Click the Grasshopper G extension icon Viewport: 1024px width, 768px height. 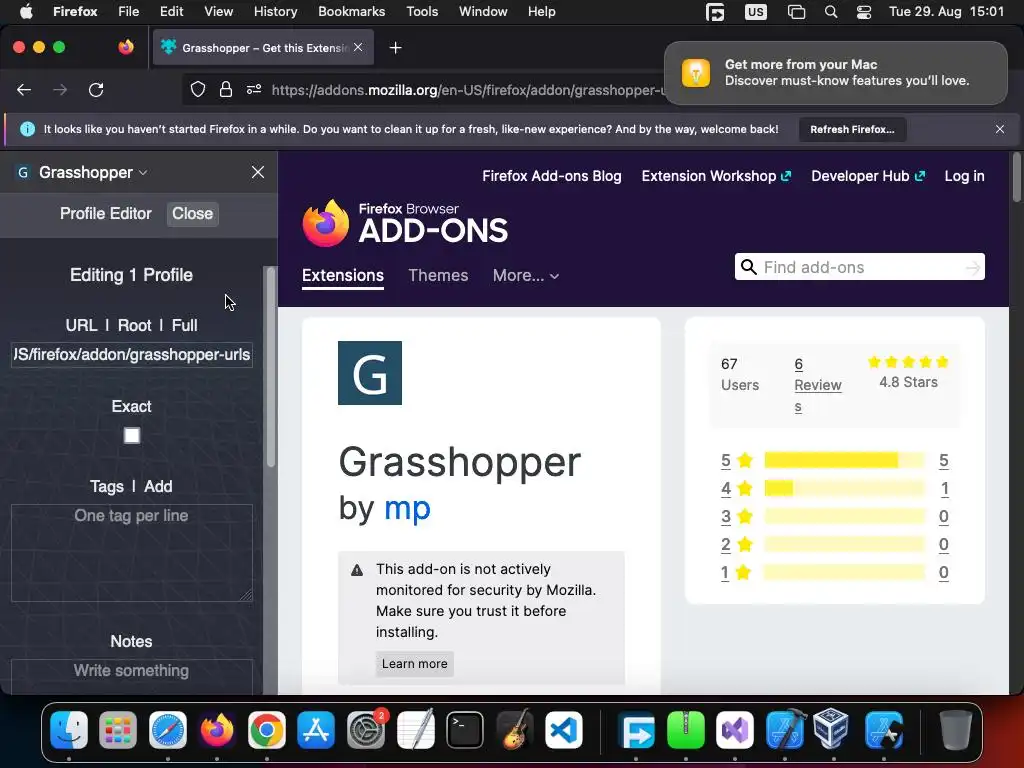tap(370, 373)
